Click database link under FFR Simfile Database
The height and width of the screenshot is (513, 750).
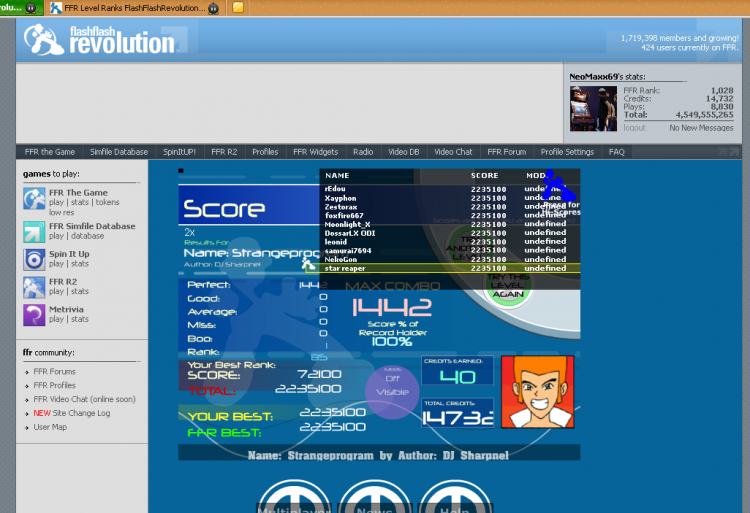tap(88, 236)
